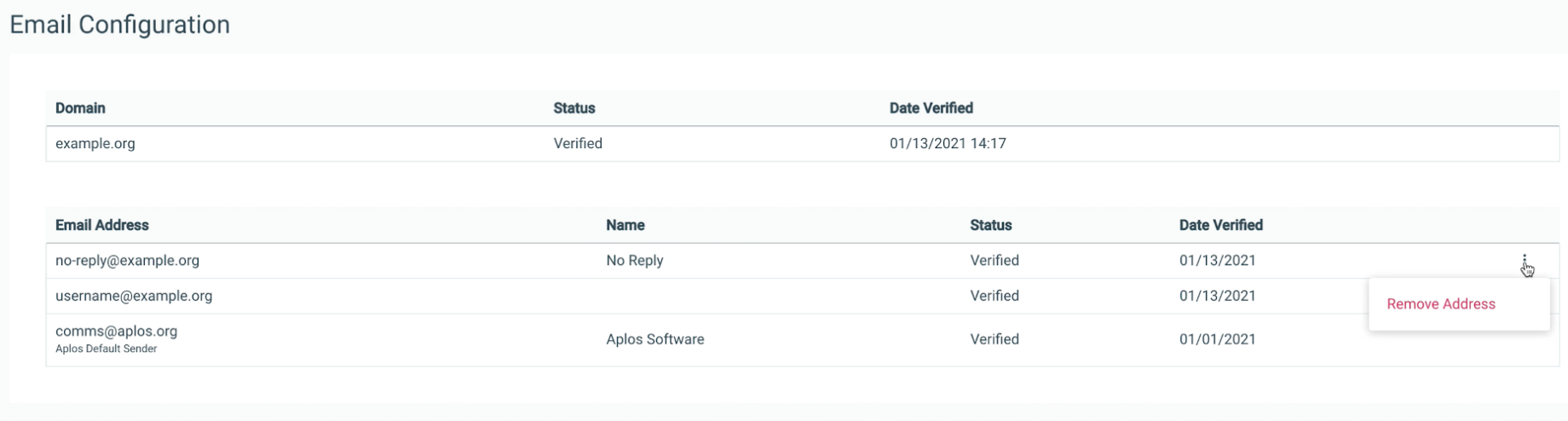Image resolution: width=1568 pixels, height=421 pixels.
Task: Select the username@example.org email address
Action: click(134, 296)
